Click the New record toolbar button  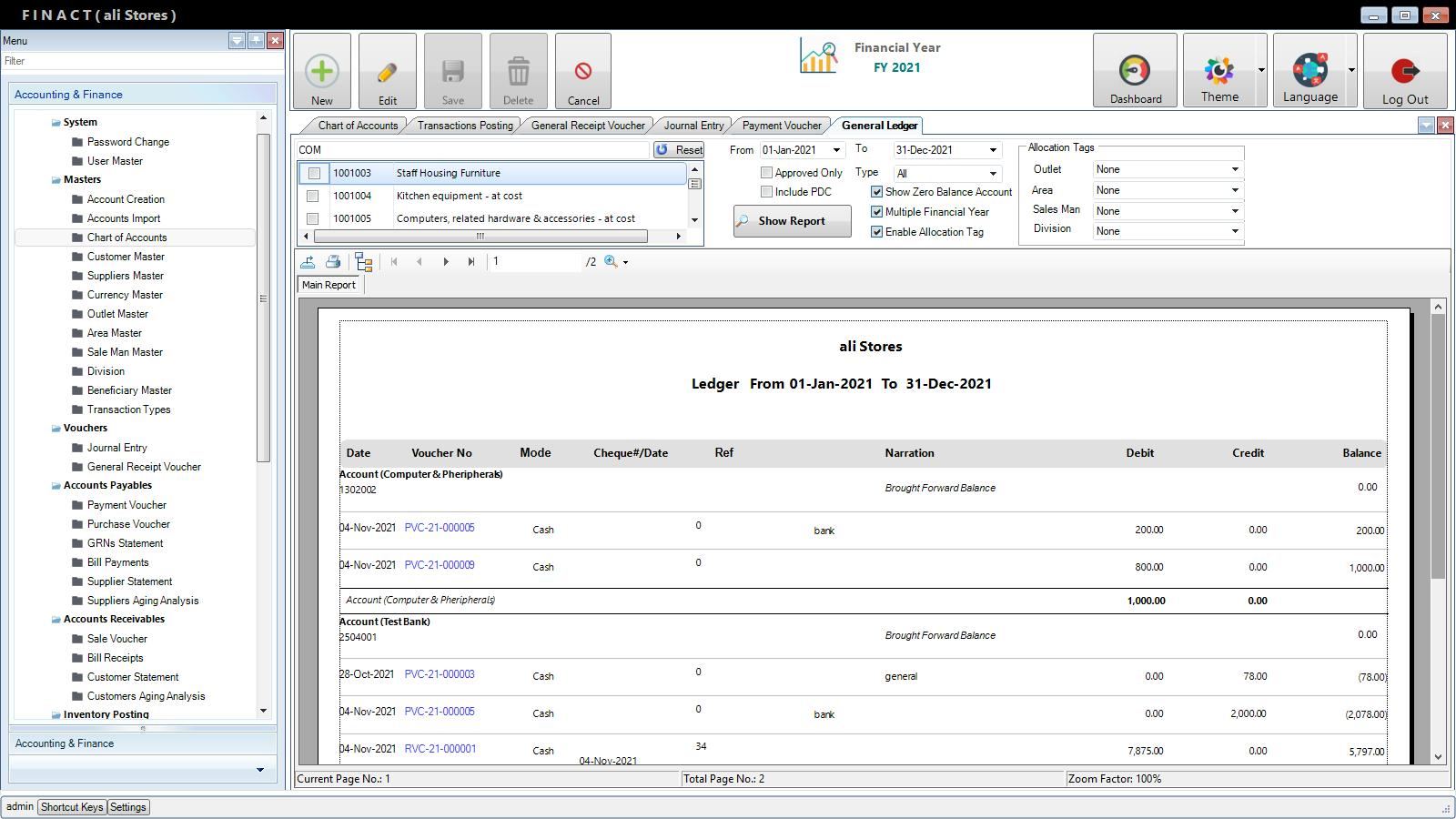(321, 72)
